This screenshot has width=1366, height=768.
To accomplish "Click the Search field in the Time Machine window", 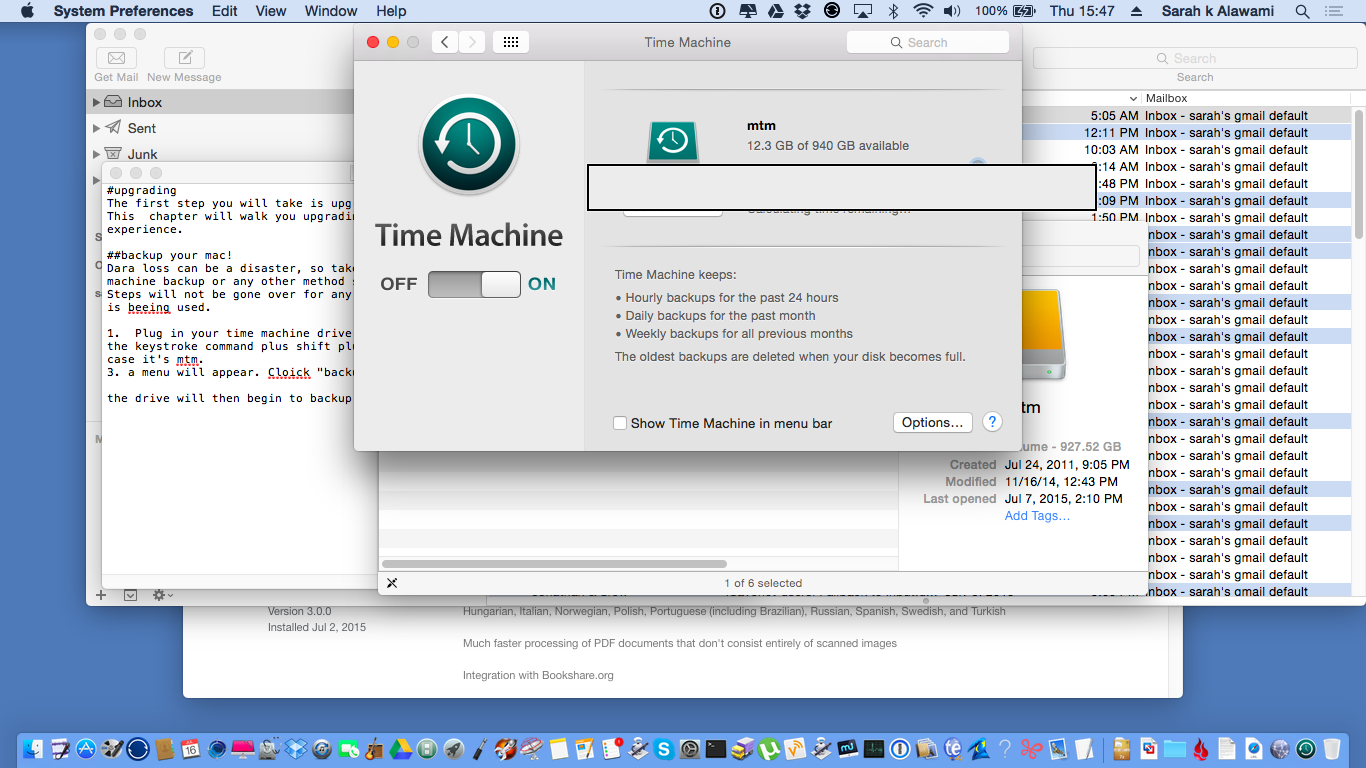I will [927, 41].
